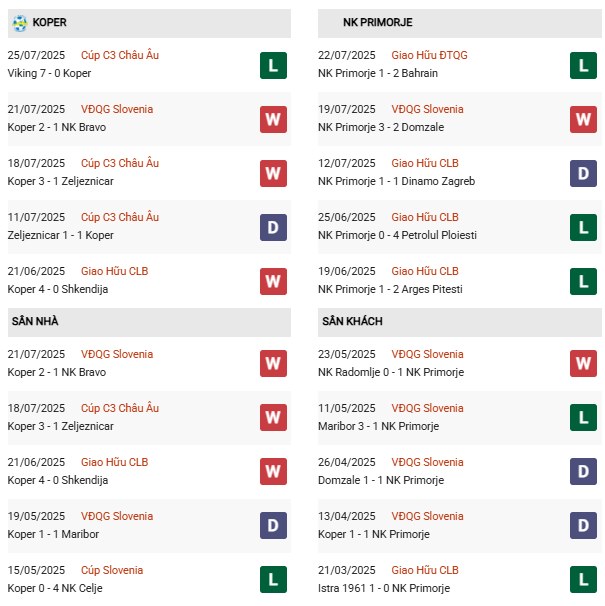Open Cúp Slovenia competition link
605x606 pixels.
112,570
